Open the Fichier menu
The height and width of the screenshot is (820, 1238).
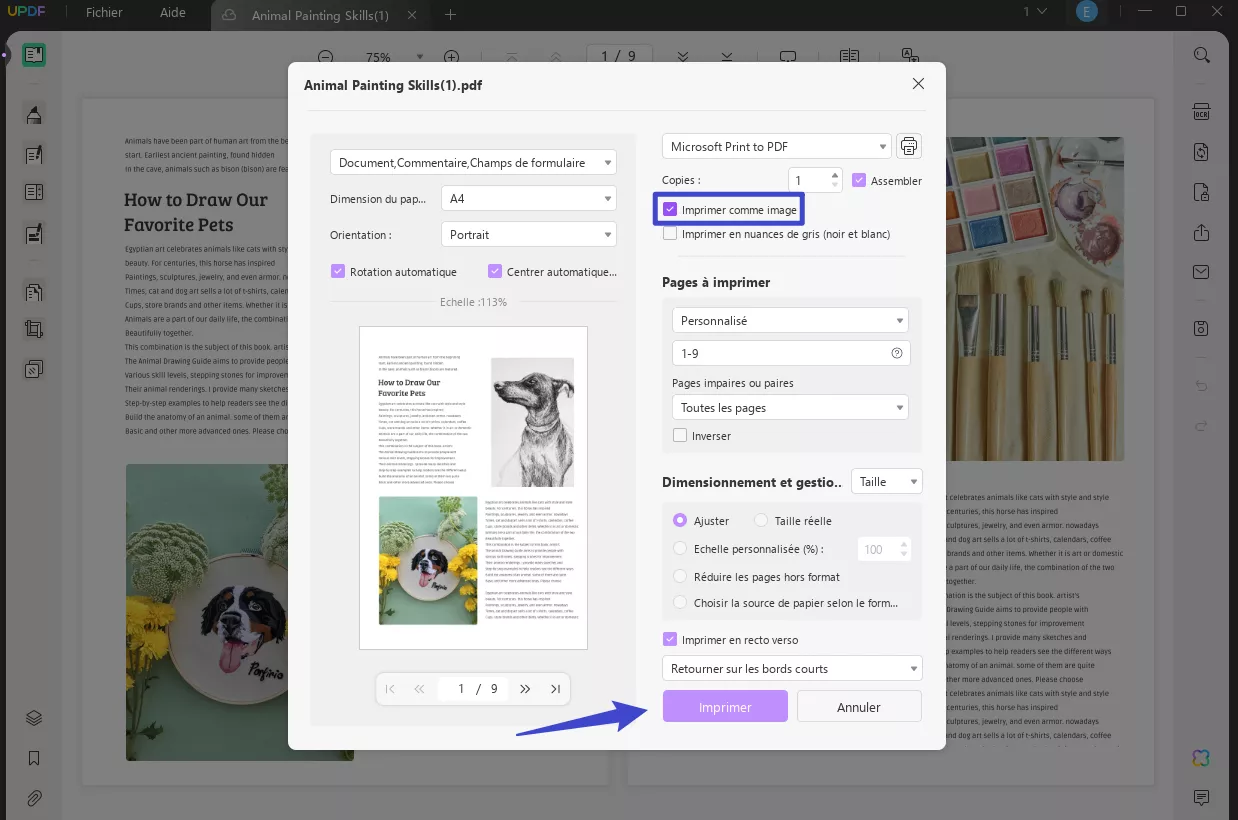click(104, 13)
